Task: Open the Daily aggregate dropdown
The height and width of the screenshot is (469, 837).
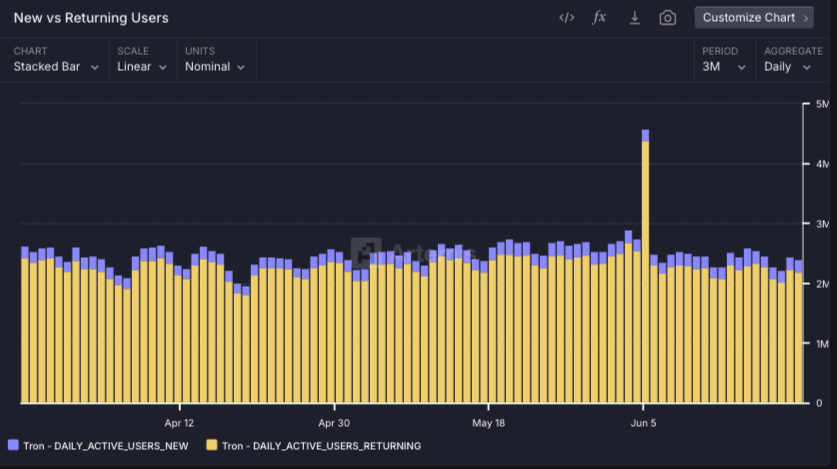Action: (x=787, y=67)
